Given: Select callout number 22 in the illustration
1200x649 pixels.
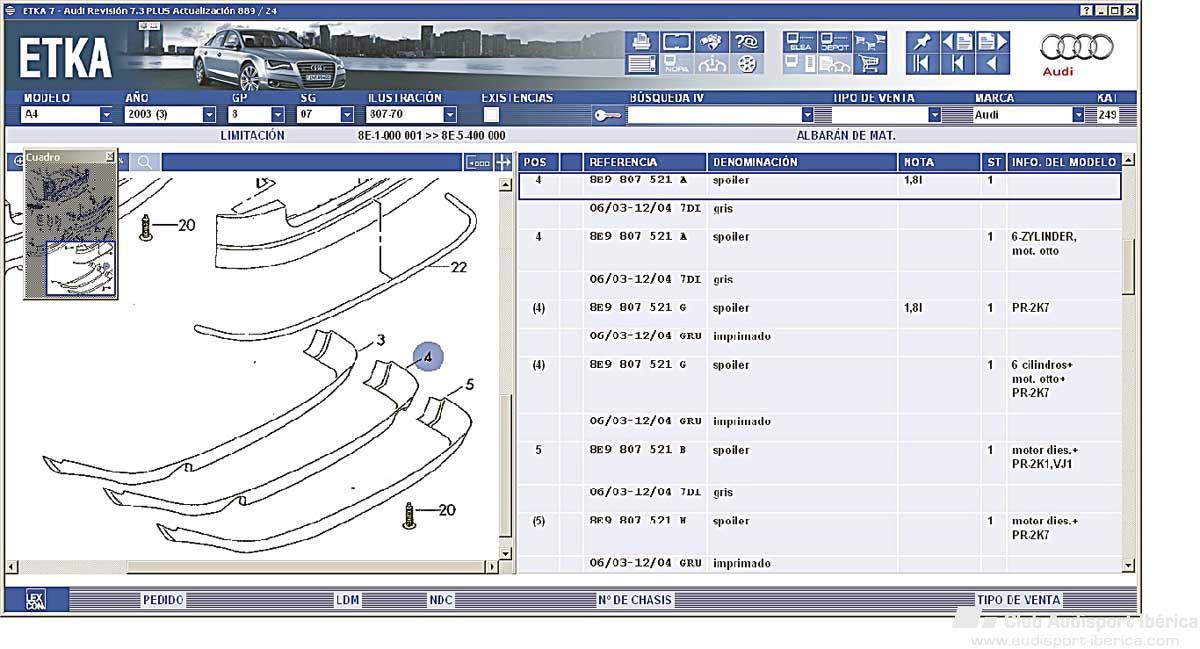Looking at the screenshot, I should pos(459,267).
